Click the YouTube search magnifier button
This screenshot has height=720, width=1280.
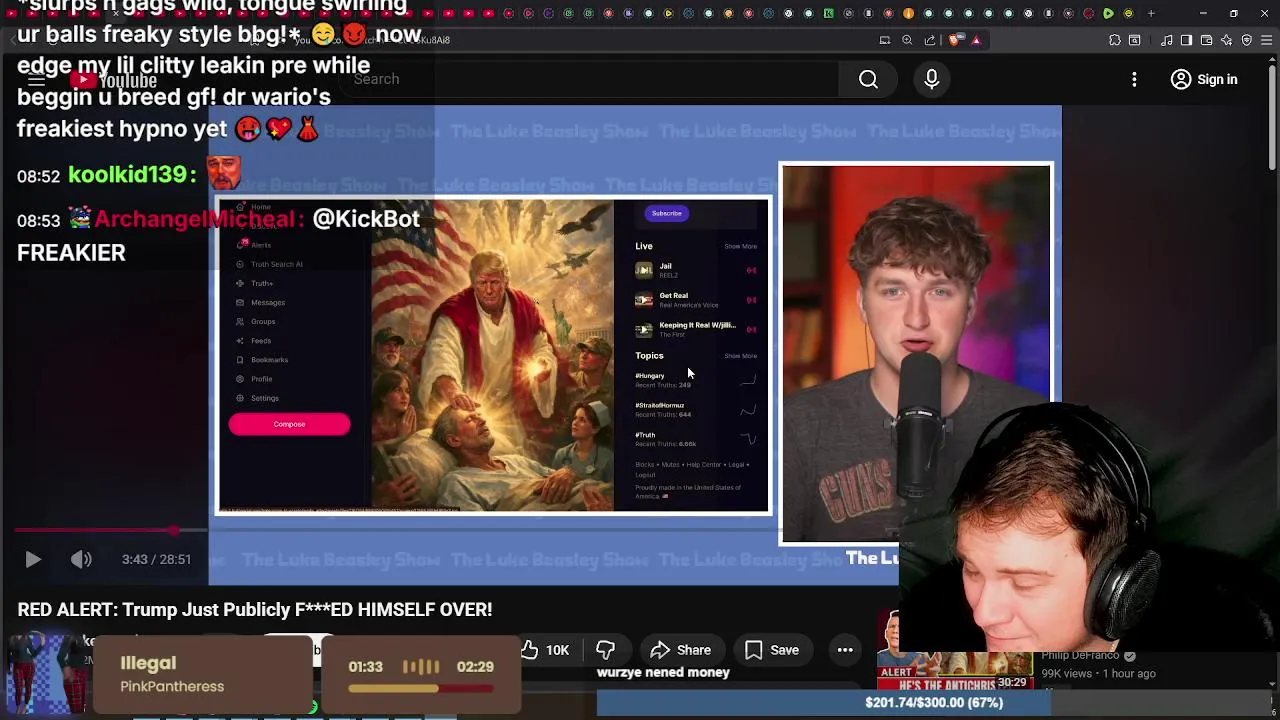tap(868, 79)
